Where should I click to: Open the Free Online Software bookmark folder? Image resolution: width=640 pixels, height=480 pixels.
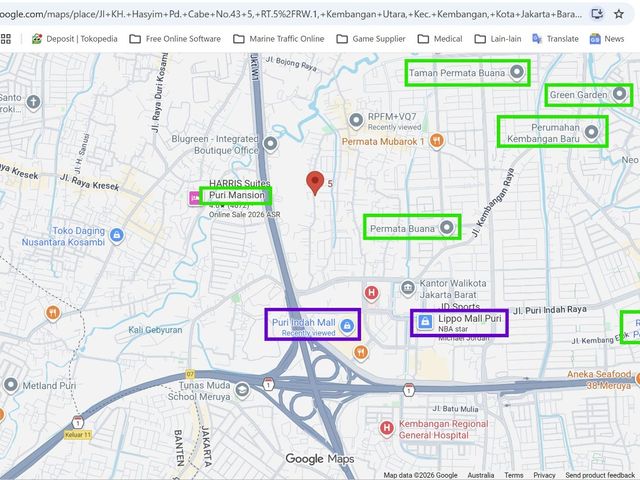[175, 39]
